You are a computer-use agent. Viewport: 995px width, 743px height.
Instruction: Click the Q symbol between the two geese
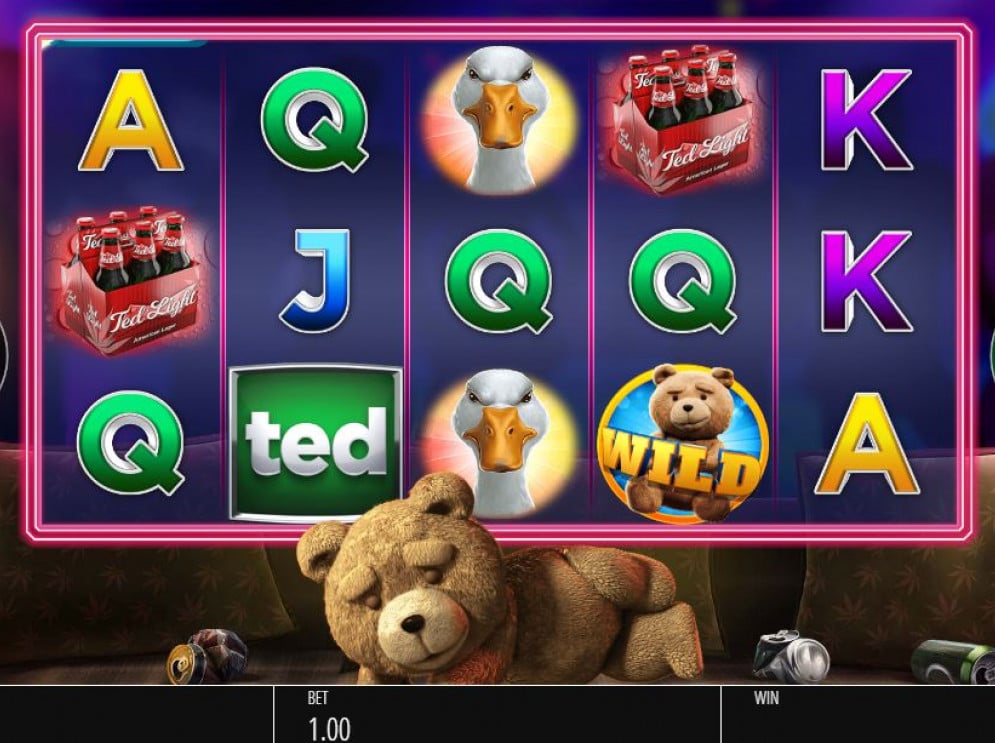click(499, 281)
